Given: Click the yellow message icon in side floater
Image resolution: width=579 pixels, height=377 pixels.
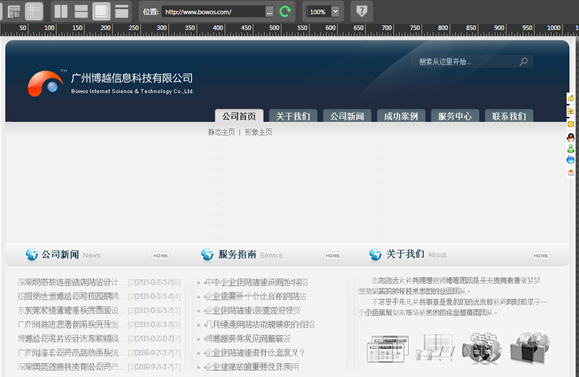Looking at the screenshot, I should (x=571, y=124).
